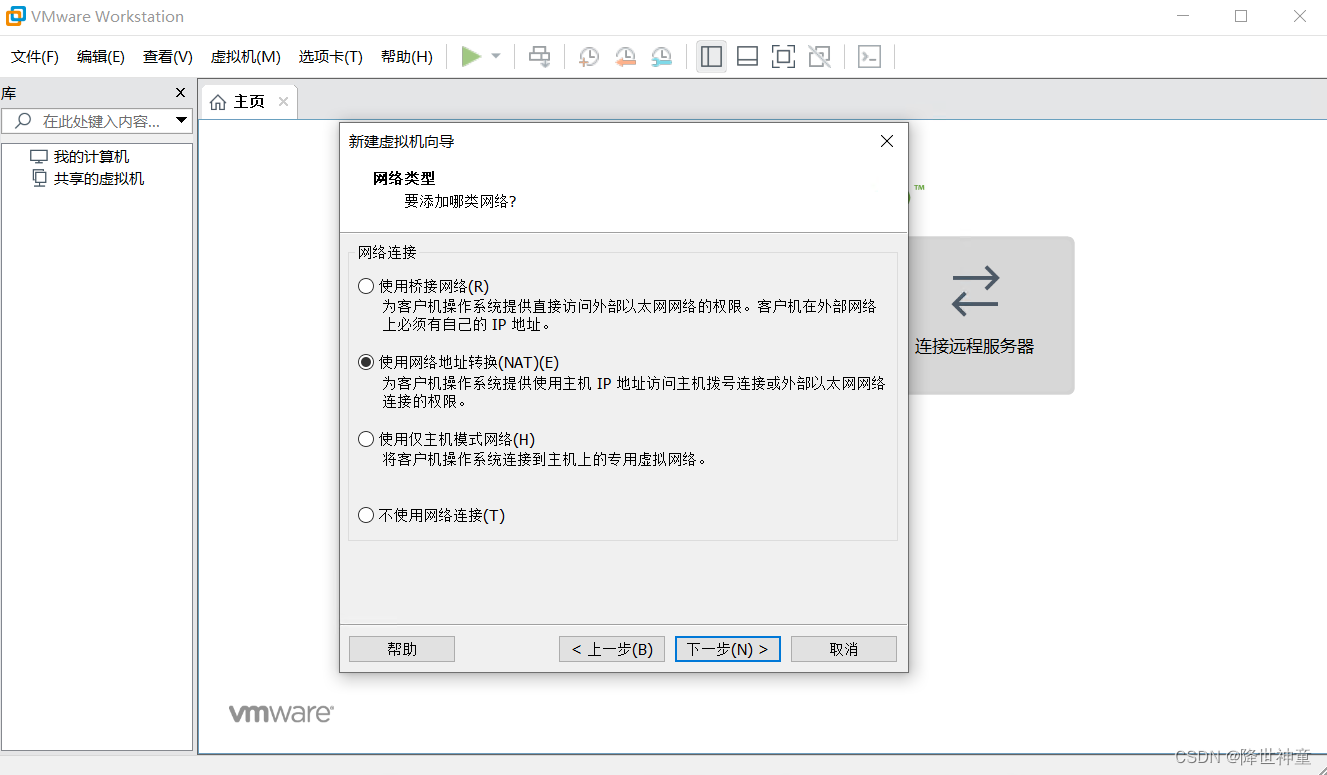Click the < 上一步(B) button
This screenshot has width=1327, height=775.
click(x=612, y=649)
